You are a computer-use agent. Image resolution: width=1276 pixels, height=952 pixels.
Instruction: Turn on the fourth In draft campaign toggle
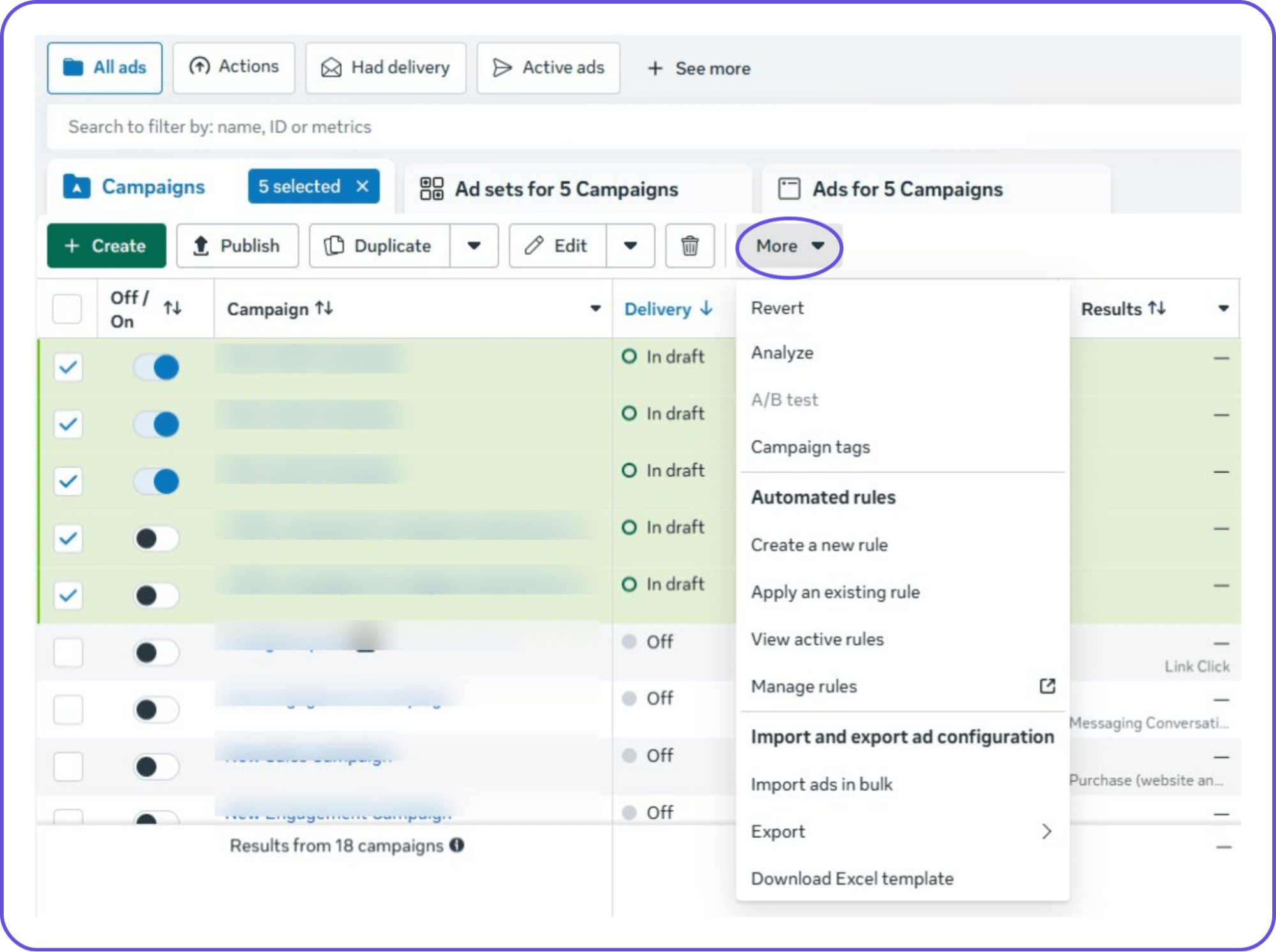pyautogui.click(x=156, y=539)
